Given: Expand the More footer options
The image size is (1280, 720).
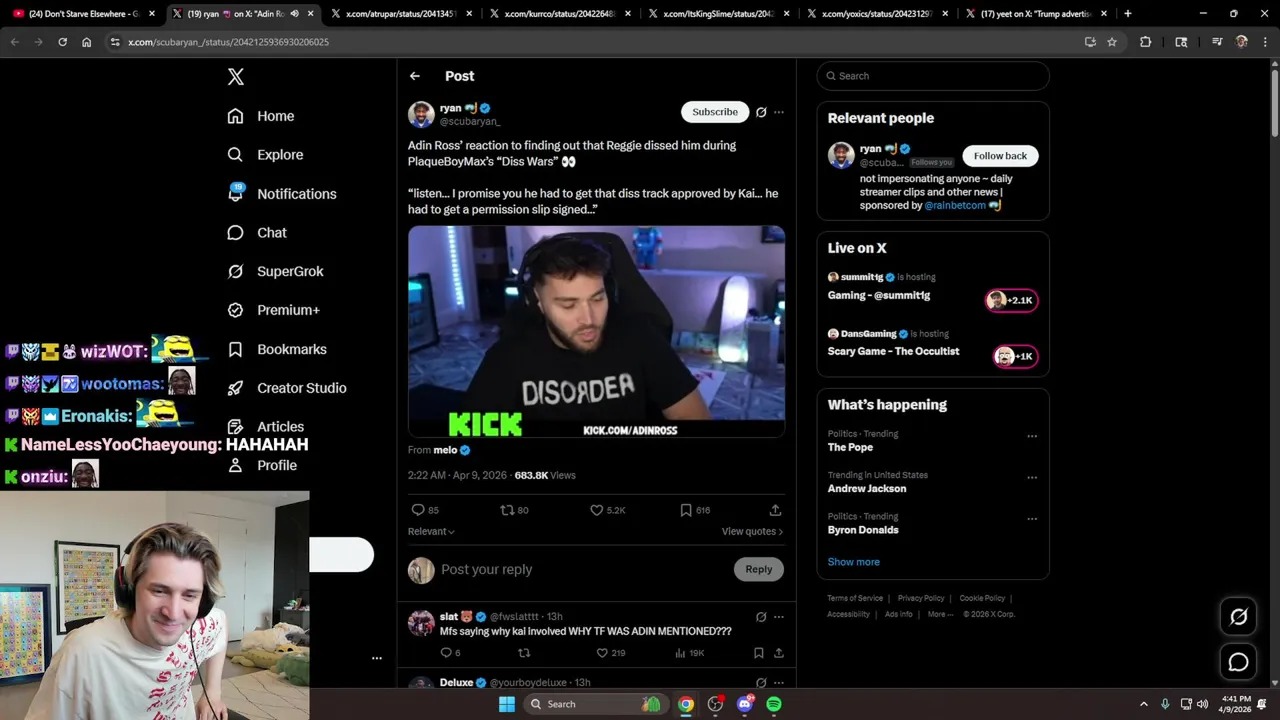Looking at the screenshot, I should point(939,614).
